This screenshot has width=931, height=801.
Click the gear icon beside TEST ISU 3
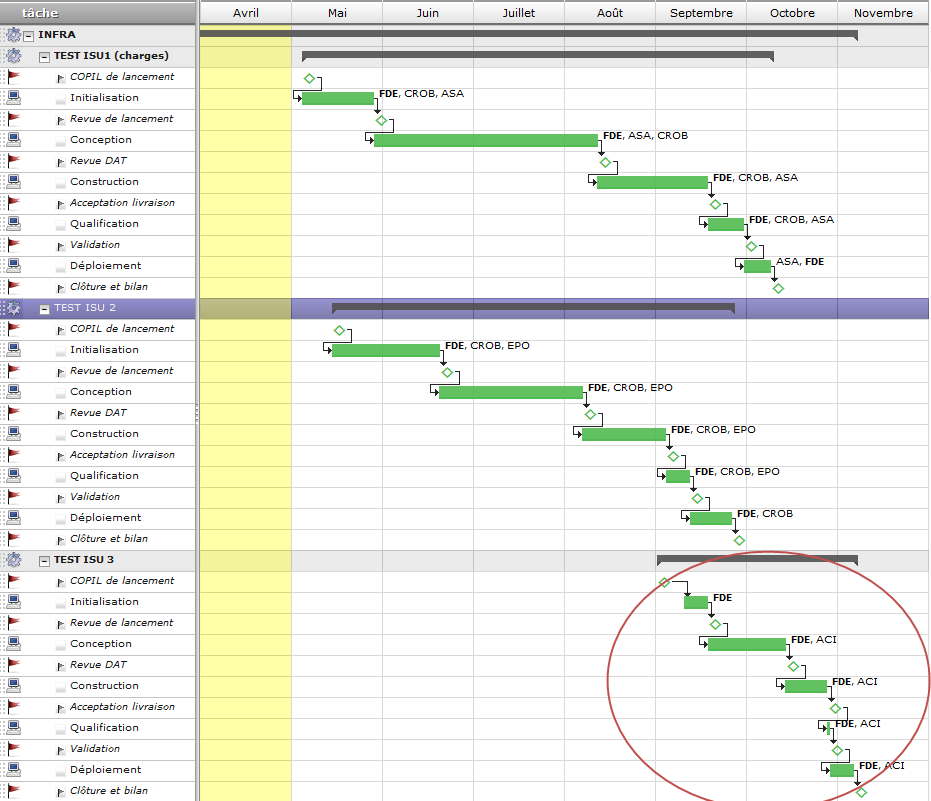[14, 560]
